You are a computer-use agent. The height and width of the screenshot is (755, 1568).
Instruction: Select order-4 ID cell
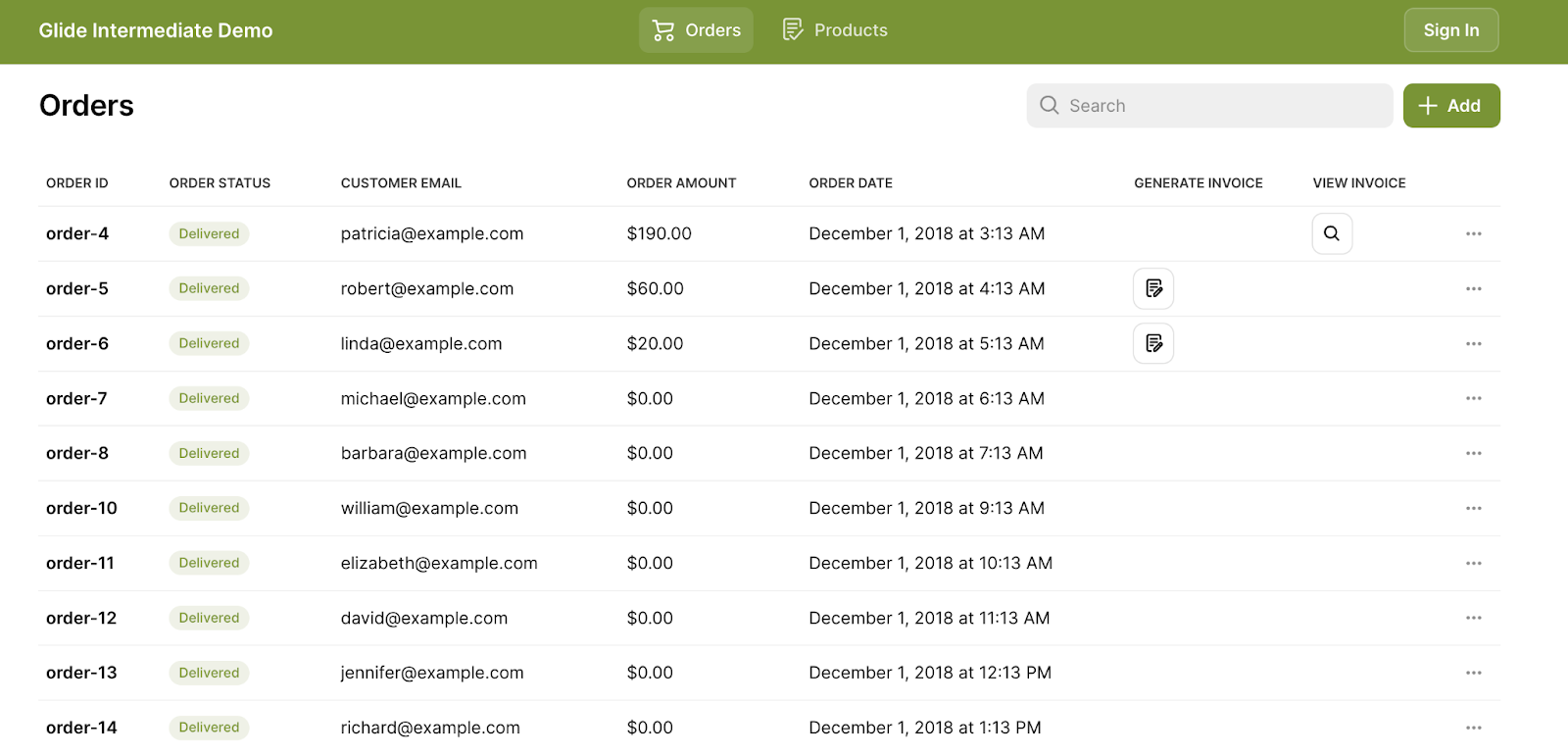(77, 233)
